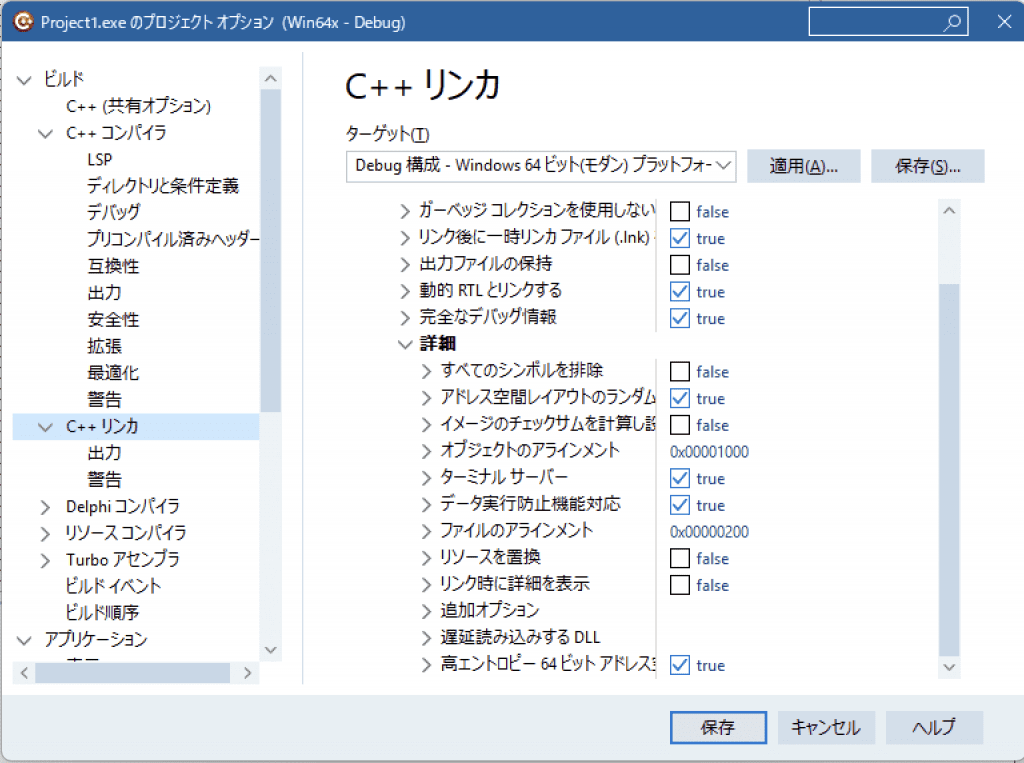Toggle 高エントロピー 64 ビット checkbox
Viewport: 1024px width, 763px height.
(680, 665)
